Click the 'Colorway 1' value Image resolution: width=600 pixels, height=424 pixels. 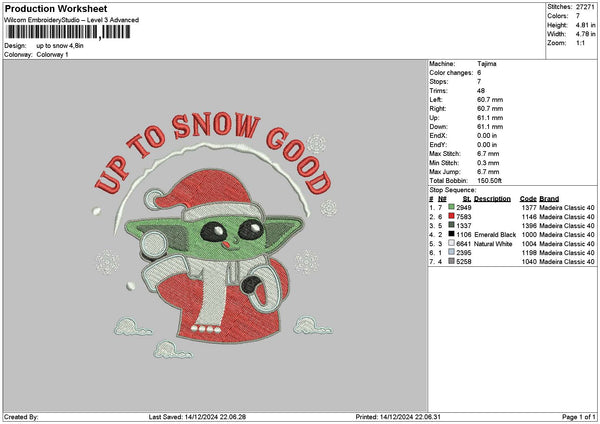(52, 55)
